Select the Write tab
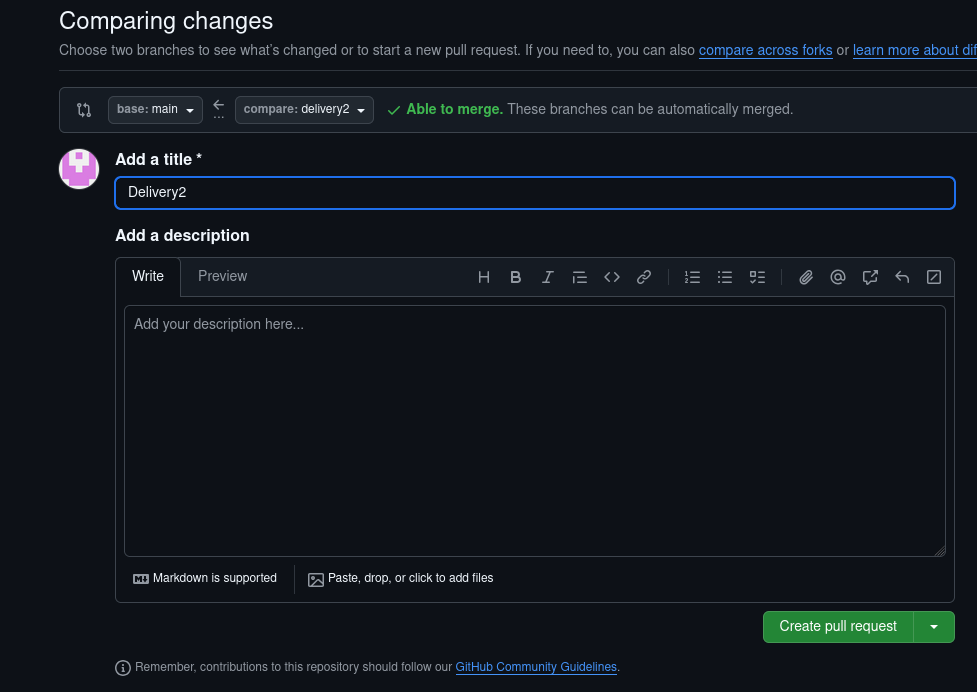 [x=148, y=276]
